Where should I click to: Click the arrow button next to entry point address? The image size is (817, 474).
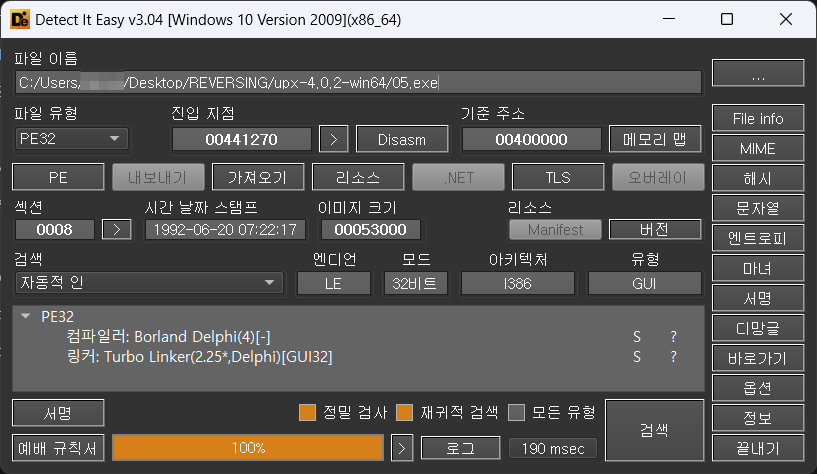[333, 140]
